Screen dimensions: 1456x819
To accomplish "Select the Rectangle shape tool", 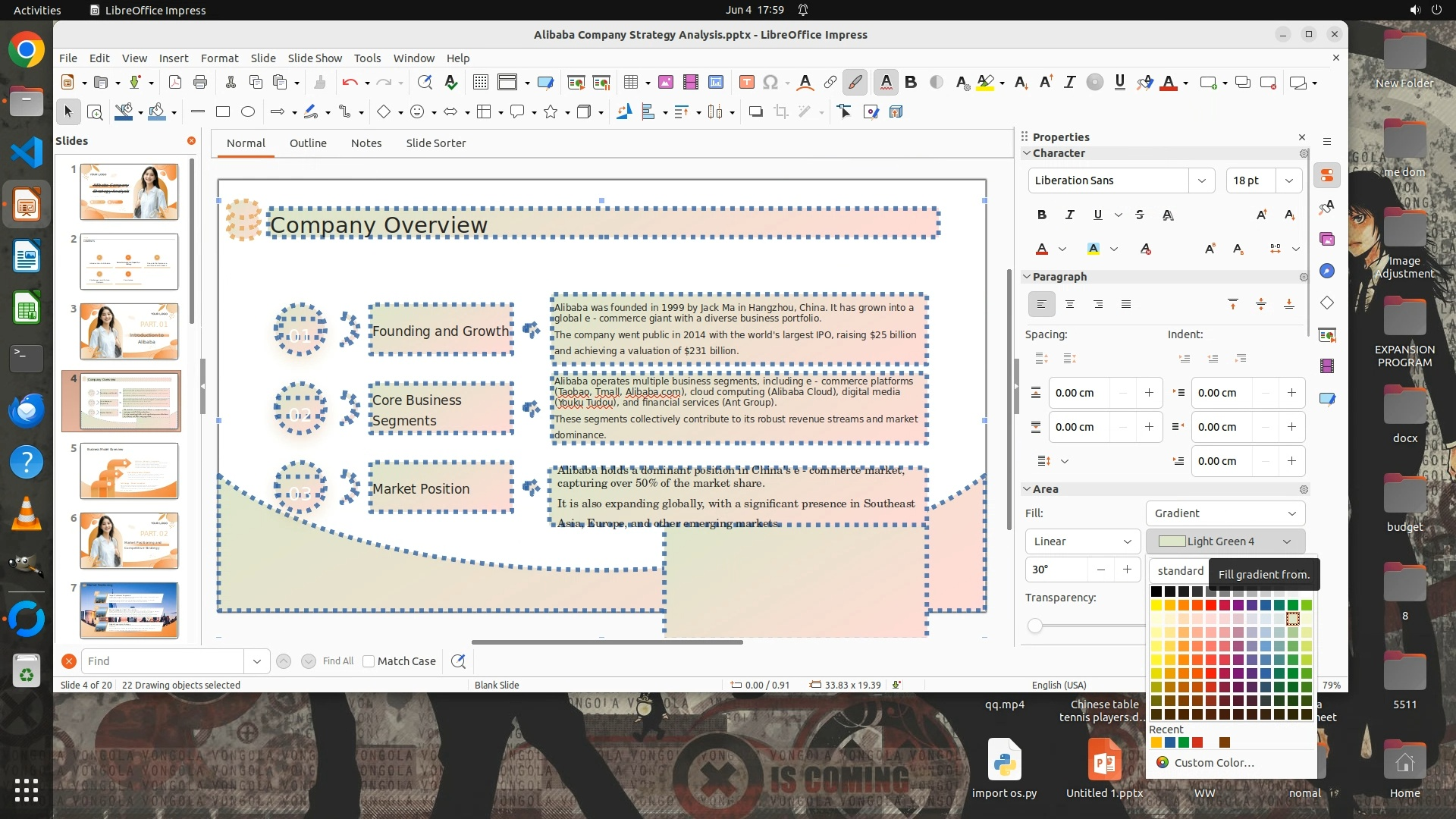I will 223,112.
